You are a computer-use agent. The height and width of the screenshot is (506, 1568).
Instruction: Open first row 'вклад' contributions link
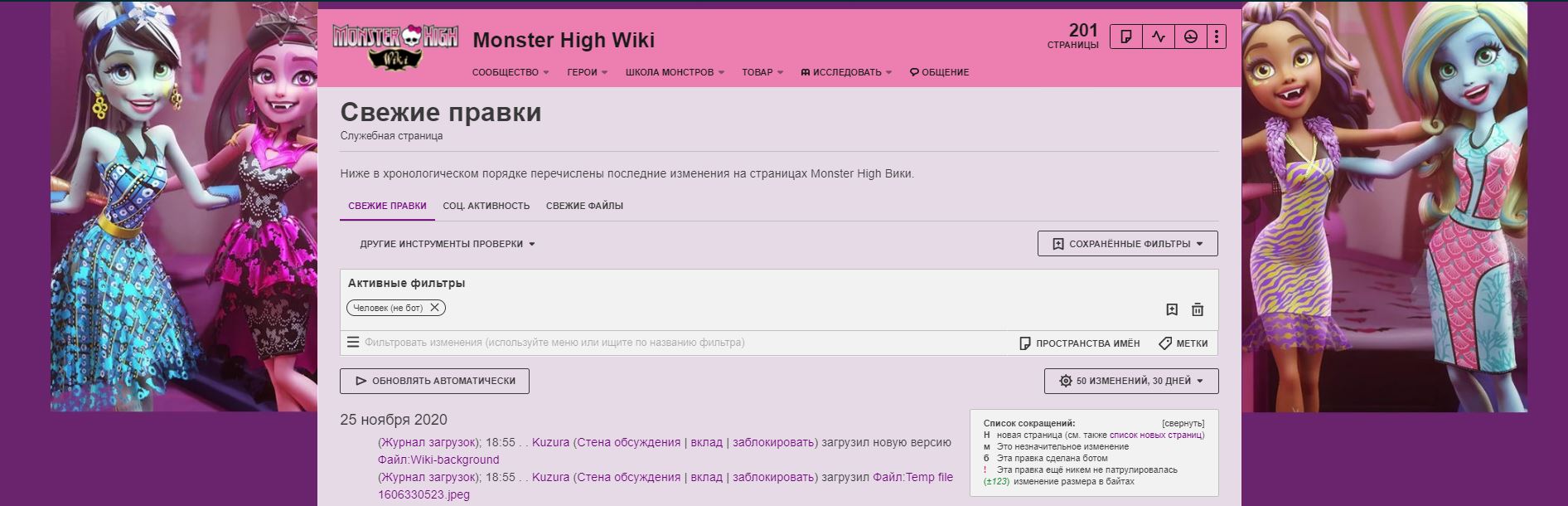706,442
